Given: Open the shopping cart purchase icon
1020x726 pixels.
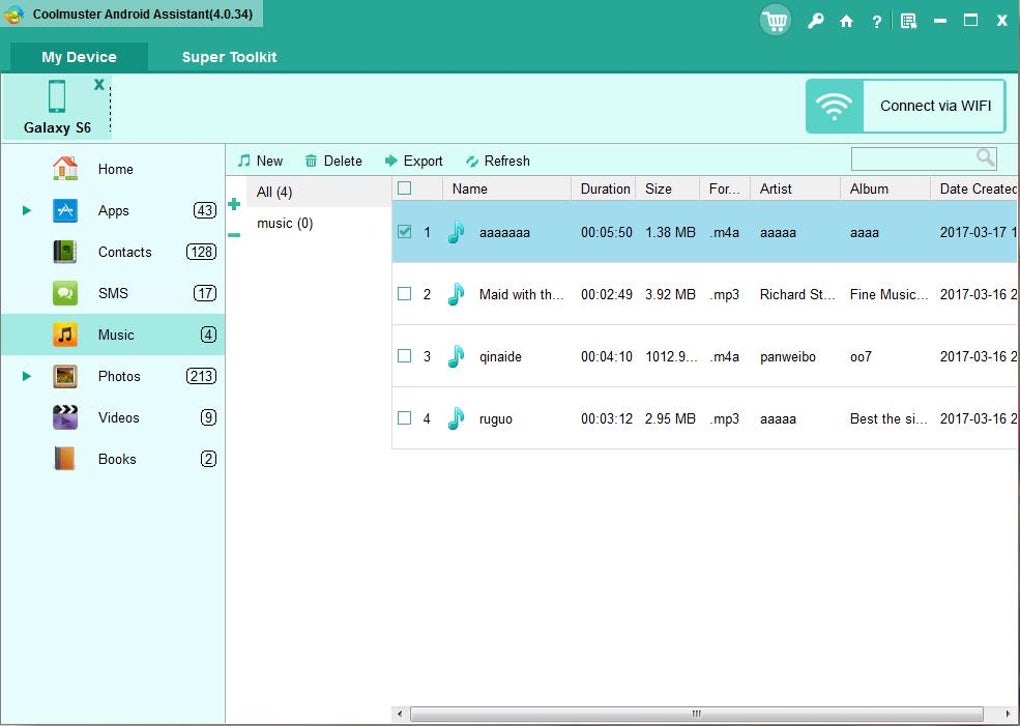Looking at the screenshot, I should tap(775, 21).
